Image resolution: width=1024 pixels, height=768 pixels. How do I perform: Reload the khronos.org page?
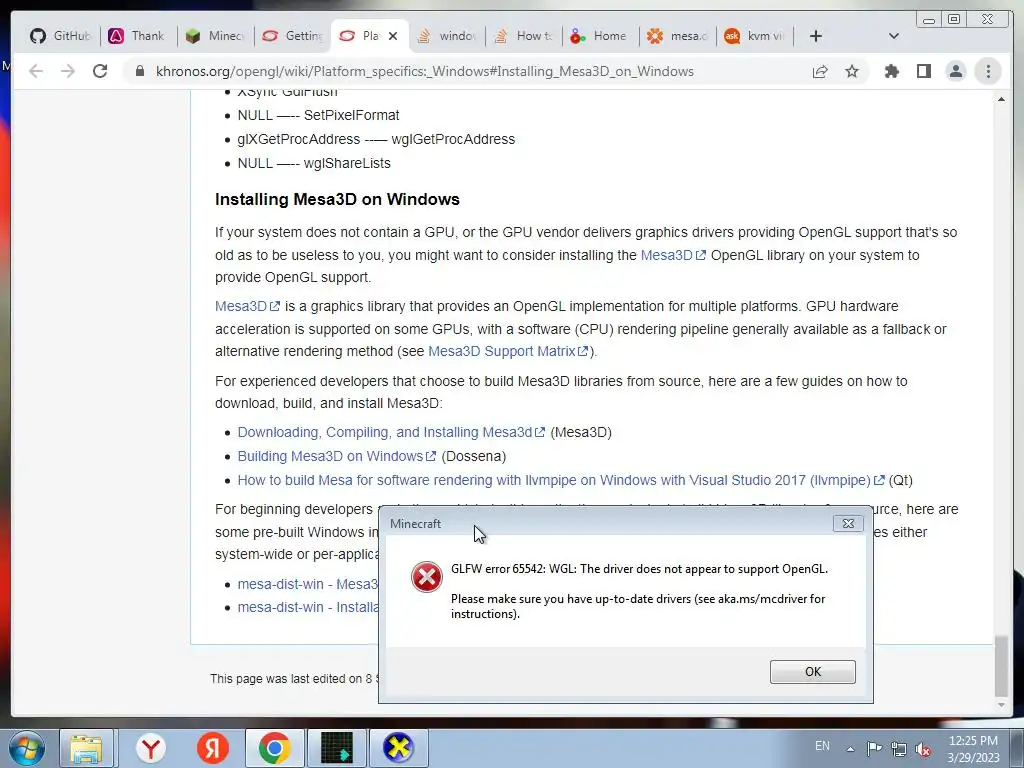(x=100, y=71)
